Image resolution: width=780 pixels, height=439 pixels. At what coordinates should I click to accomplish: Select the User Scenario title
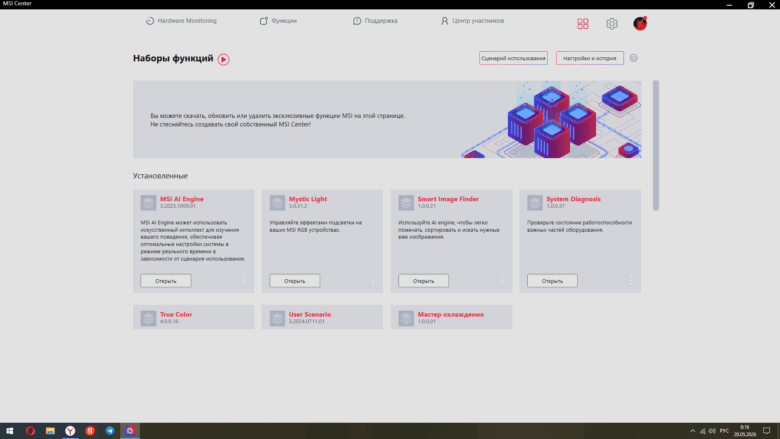click(x=310, y=314)
